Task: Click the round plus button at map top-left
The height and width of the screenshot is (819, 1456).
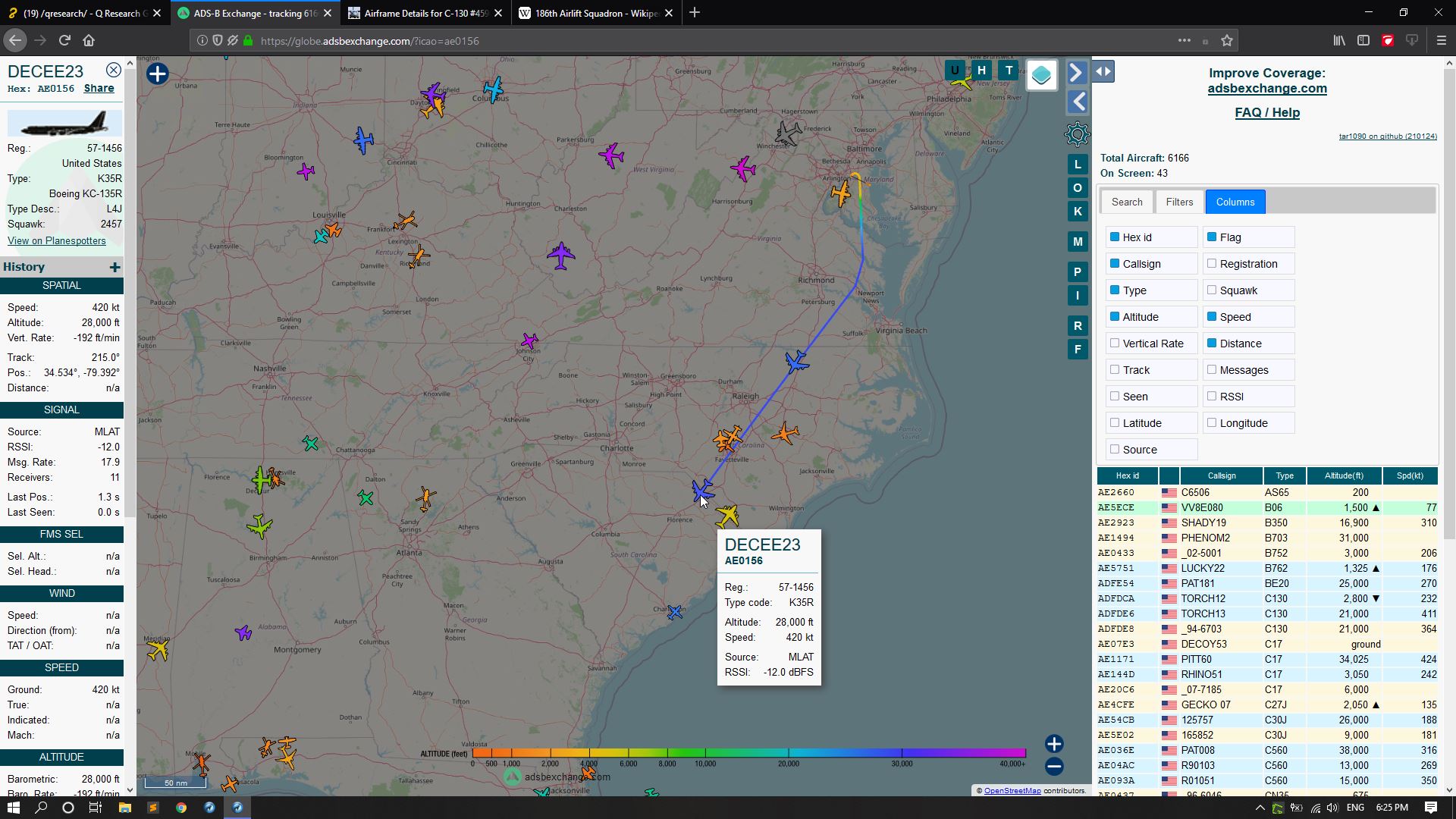Action: tap(158, 74)
